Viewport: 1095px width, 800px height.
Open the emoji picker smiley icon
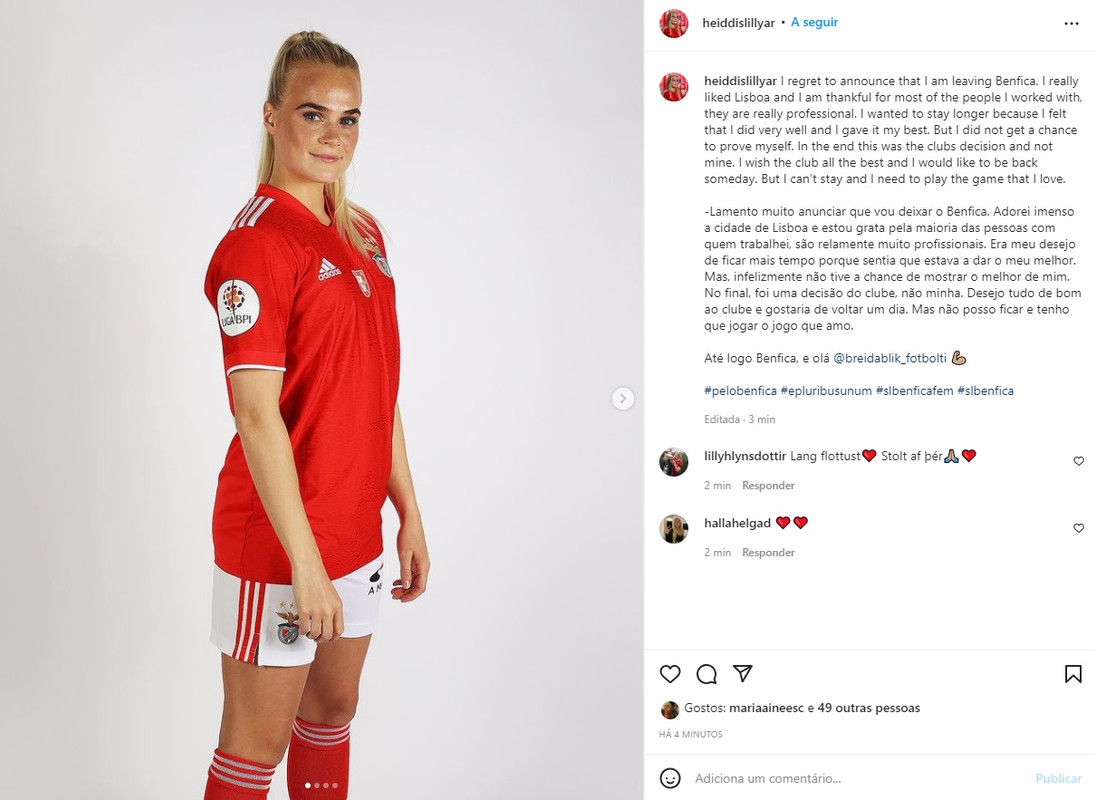point(670,778)
